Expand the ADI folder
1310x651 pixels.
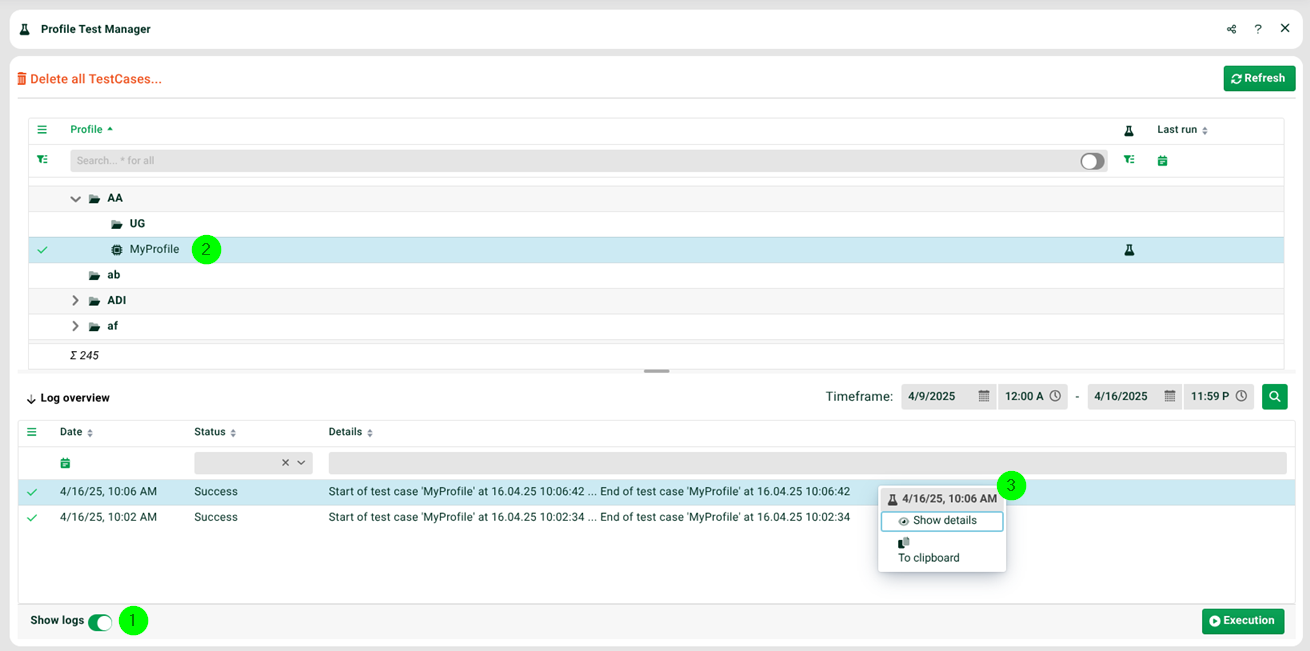(75, 301)
